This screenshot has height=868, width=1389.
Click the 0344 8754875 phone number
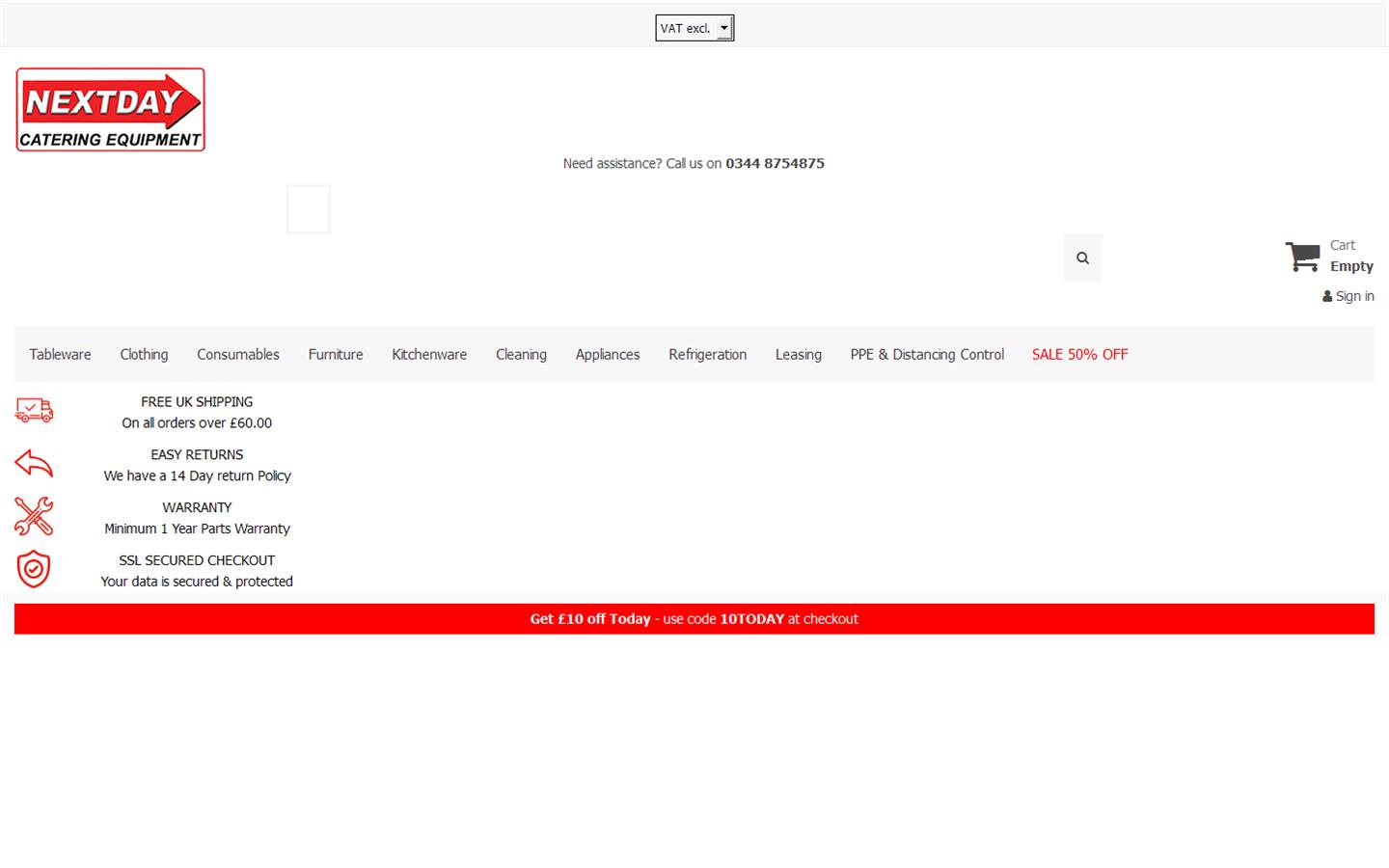pos(775,163)
